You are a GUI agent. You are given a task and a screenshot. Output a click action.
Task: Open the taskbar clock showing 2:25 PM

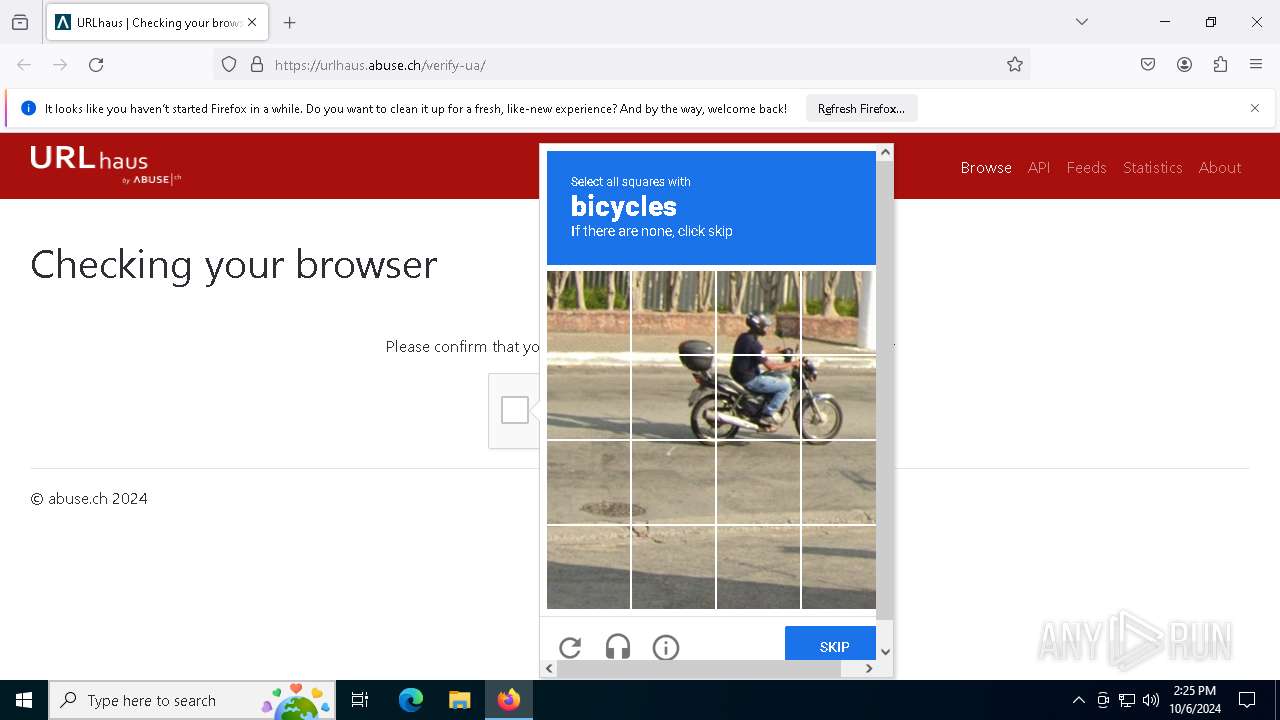pos(1195,700)
